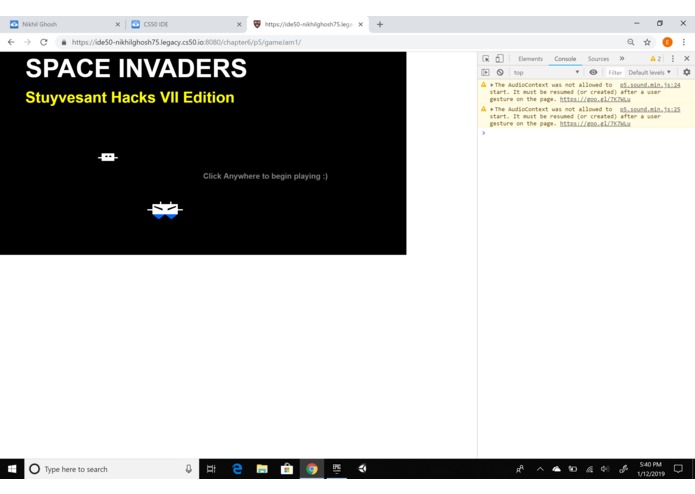The width and height of the screenshot is (695, 494).
Task: Switch to the Elements tab
Action: click(x=530, y=58)
